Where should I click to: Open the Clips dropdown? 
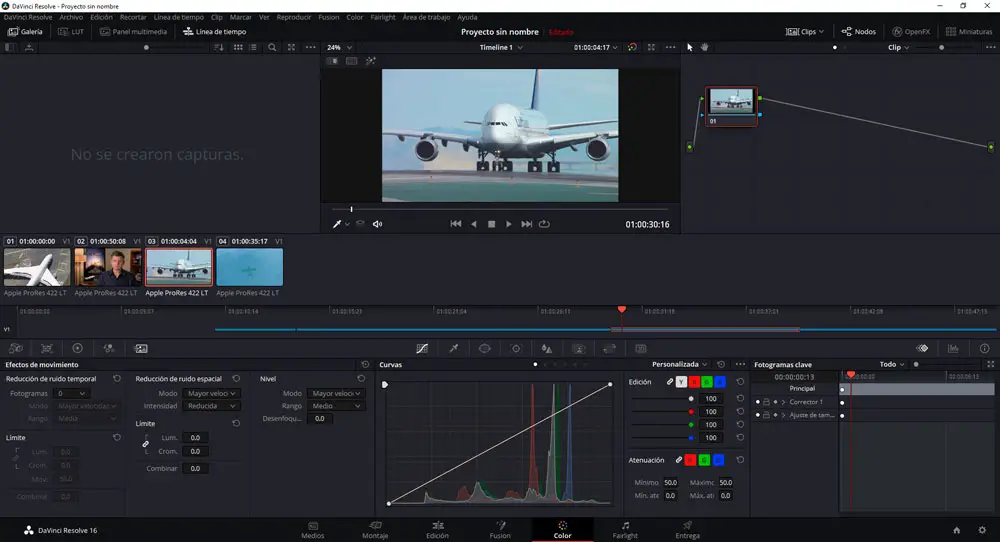805,31
